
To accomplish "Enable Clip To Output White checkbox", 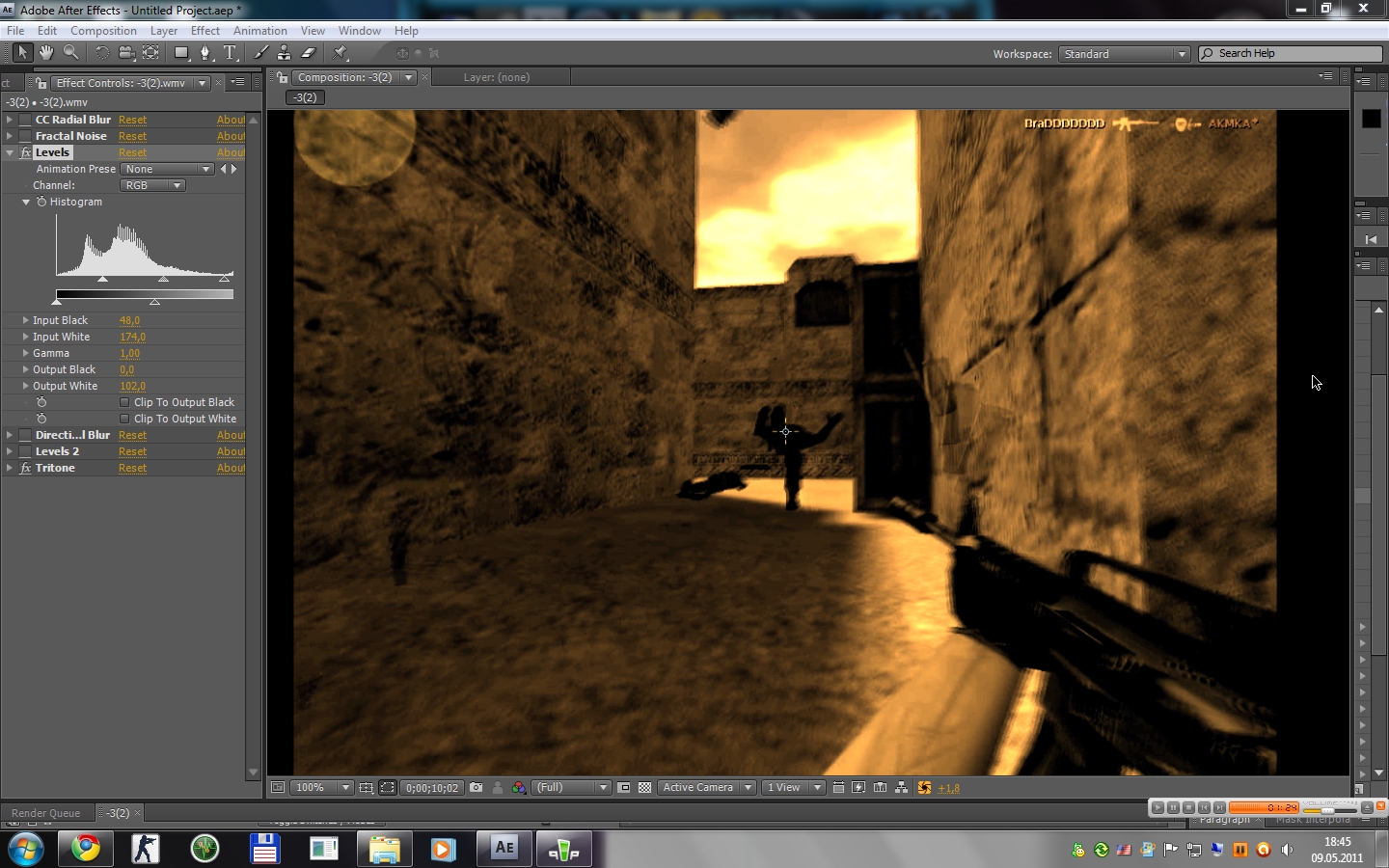I will tap(124, 419).
